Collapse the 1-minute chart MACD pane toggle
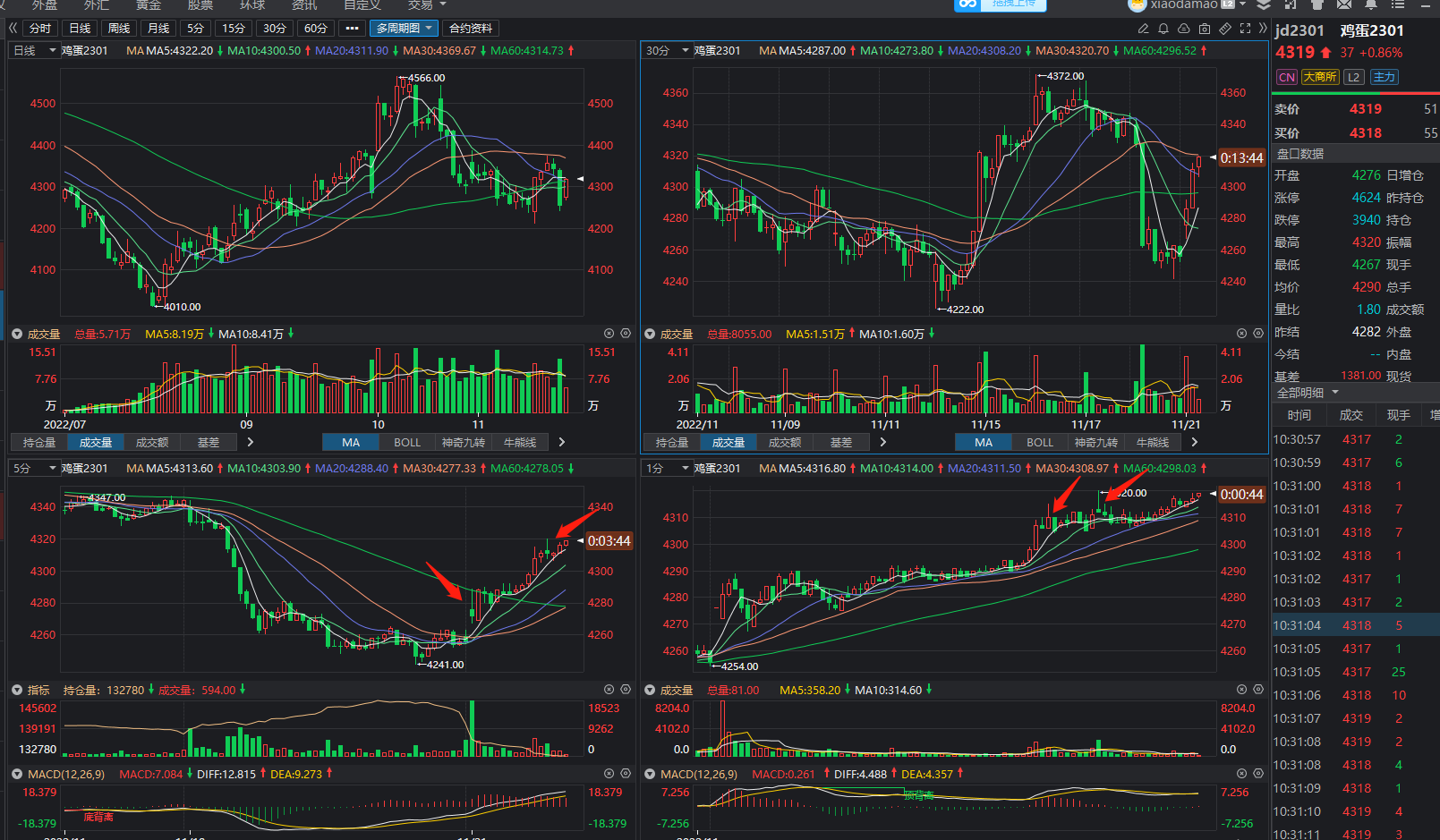 click(650, 774)
